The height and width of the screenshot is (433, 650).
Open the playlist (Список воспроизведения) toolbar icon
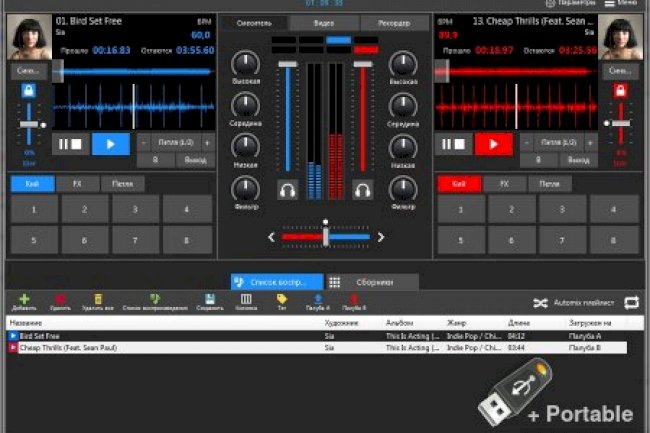pos(155,299)
